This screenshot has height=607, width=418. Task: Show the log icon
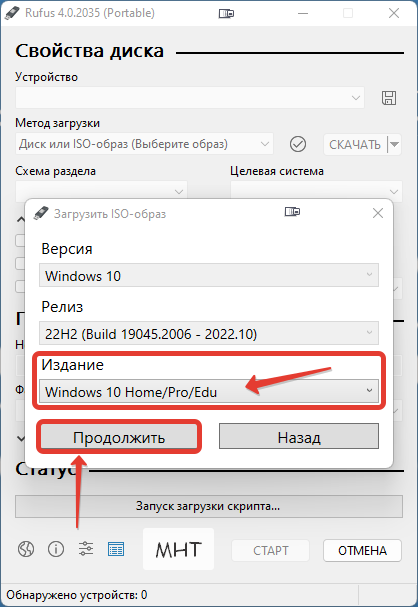click(x=116, y=549)
